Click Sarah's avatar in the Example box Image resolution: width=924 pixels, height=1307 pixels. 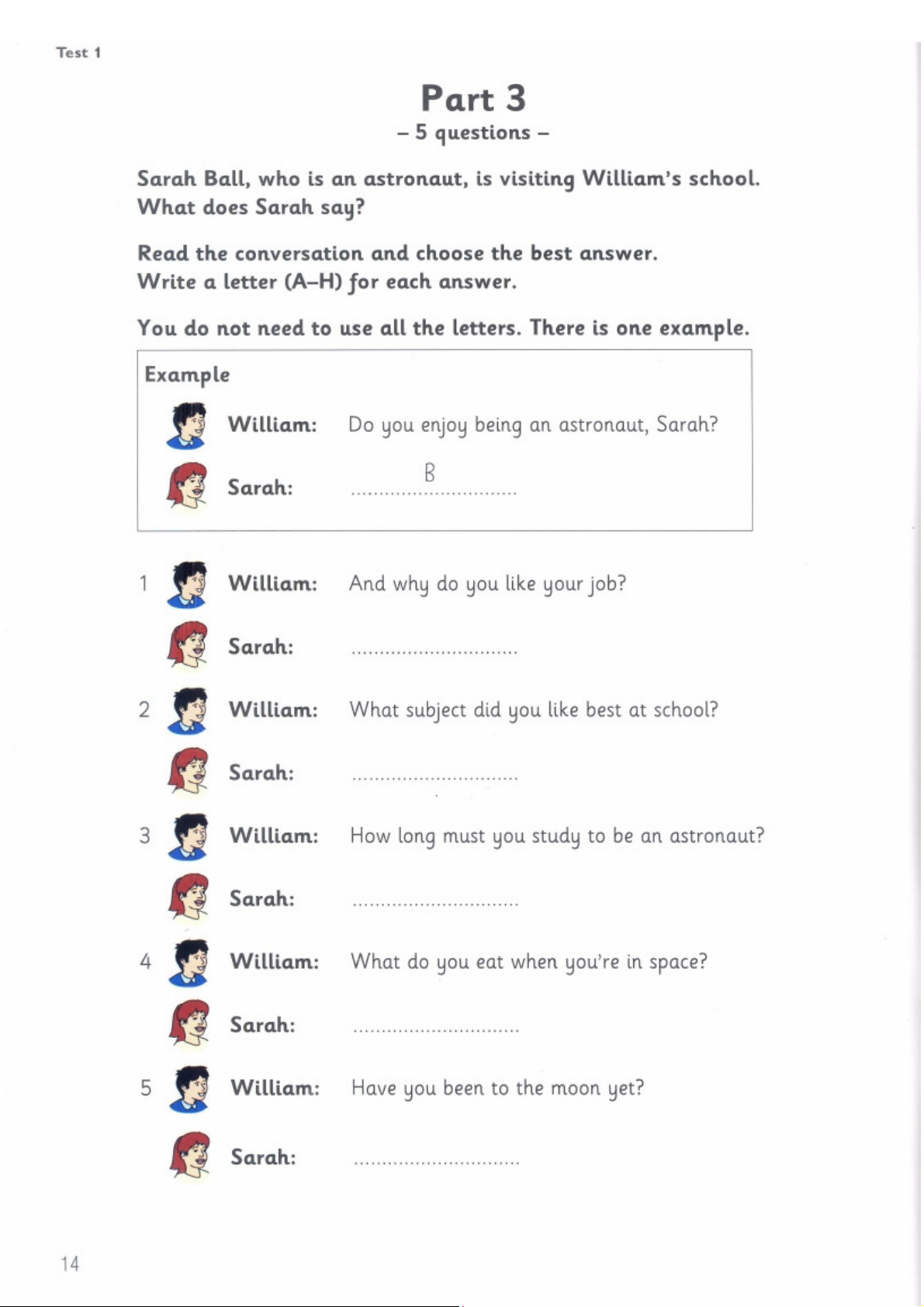(188, 486)
